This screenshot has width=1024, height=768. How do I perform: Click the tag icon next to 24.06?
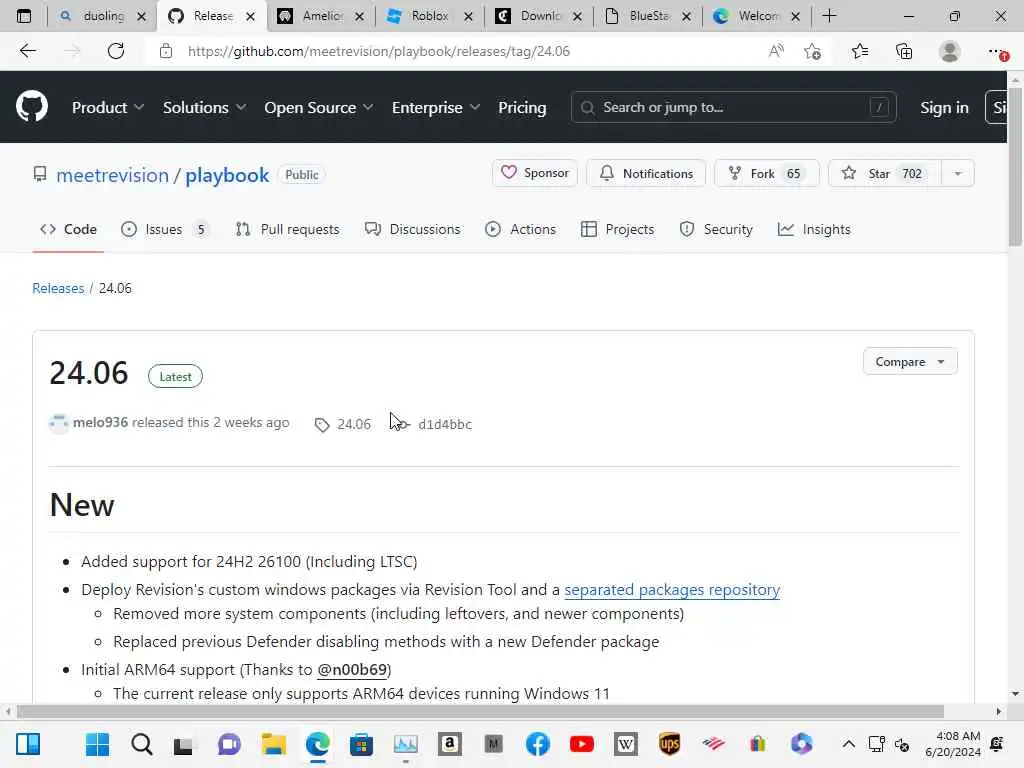coord(322,425)
